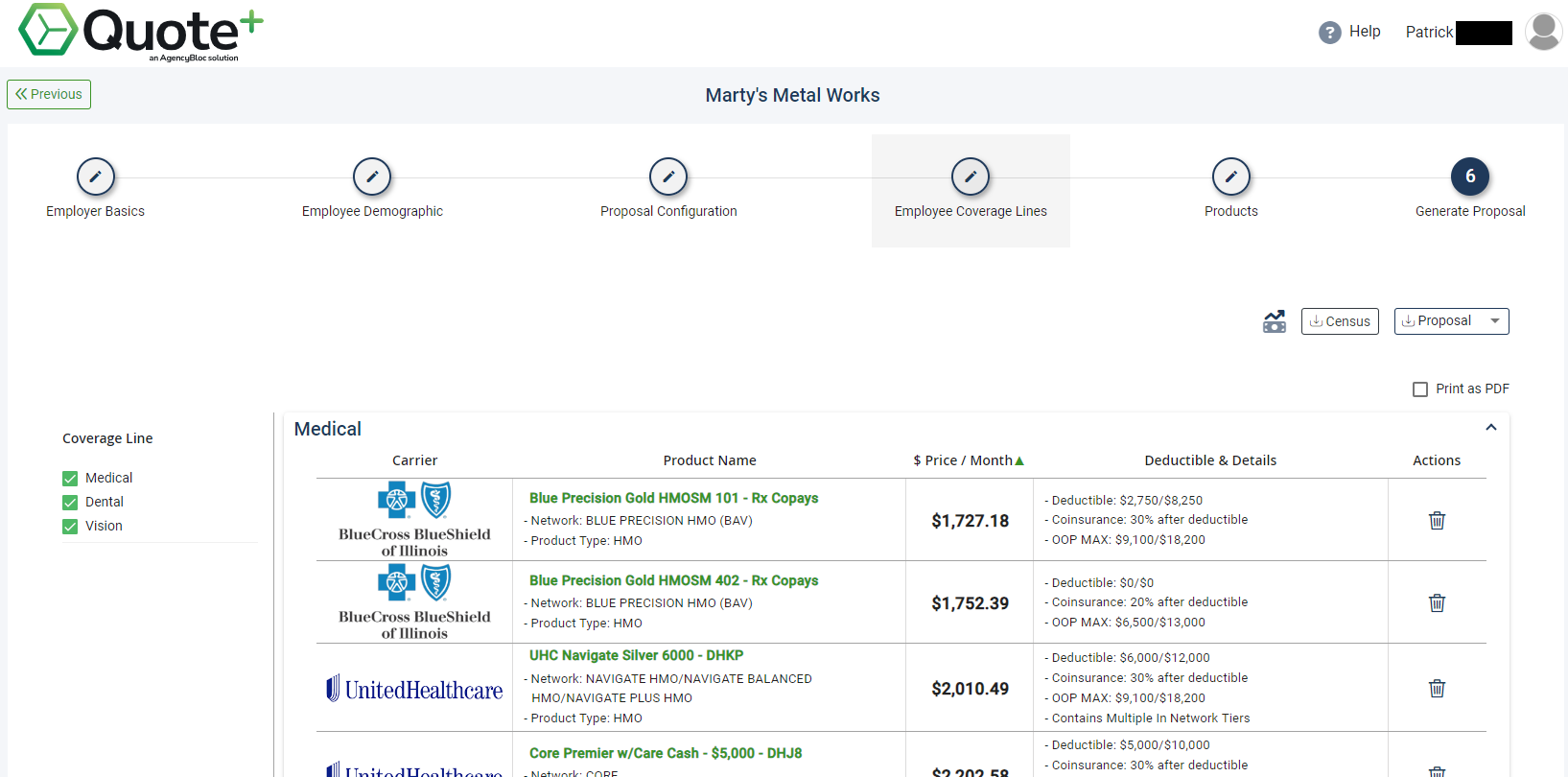Click the Carrier column header
This screenshot has height=777, width=1568.
tap(414, 460)
